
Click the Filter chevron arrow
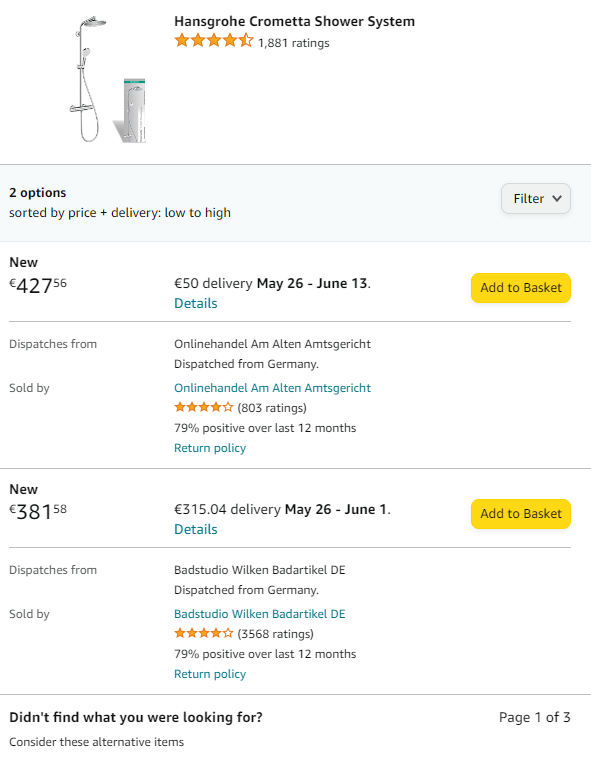[x=557, y=198]
